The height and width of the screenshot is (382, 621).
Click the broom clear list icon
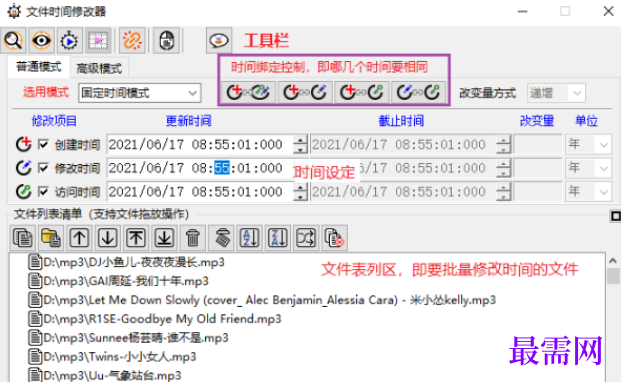point(221,238)
